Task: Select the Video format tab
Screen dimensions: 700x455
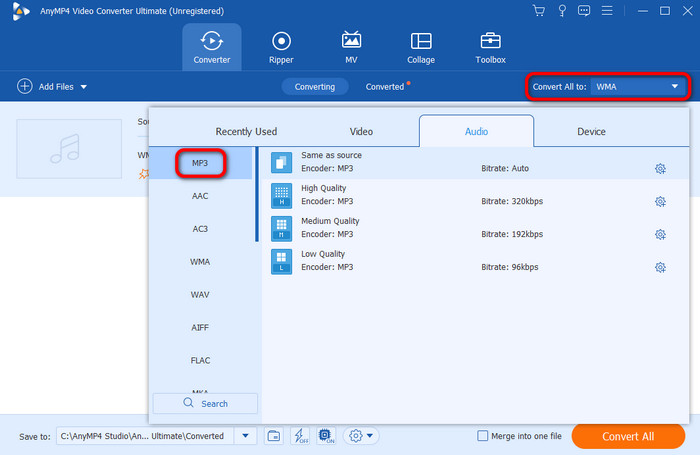Action: pyautogui.click(x=361, y=132)
